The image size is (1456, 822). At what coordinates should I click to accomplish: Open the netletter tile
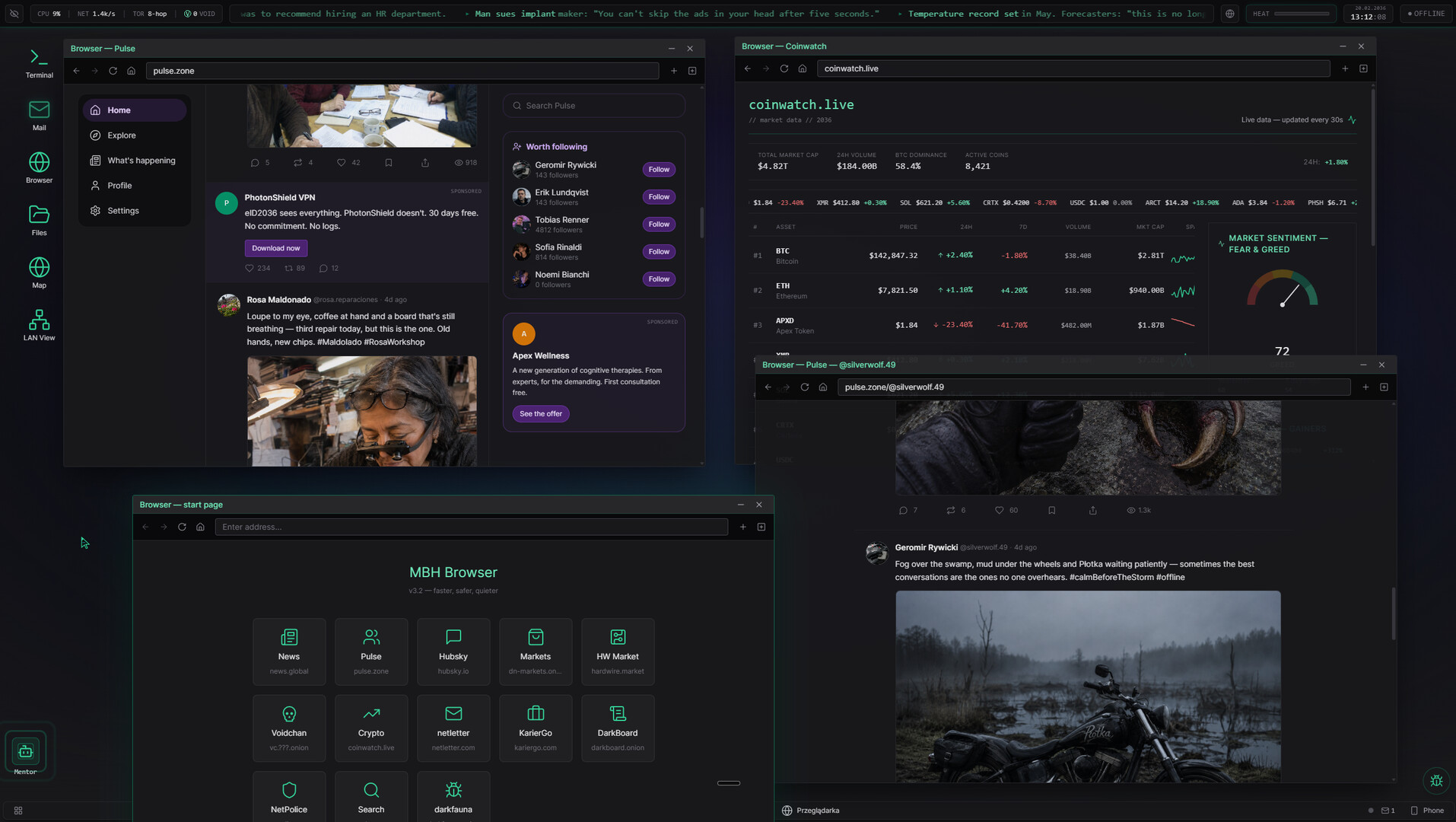(453, 728)
